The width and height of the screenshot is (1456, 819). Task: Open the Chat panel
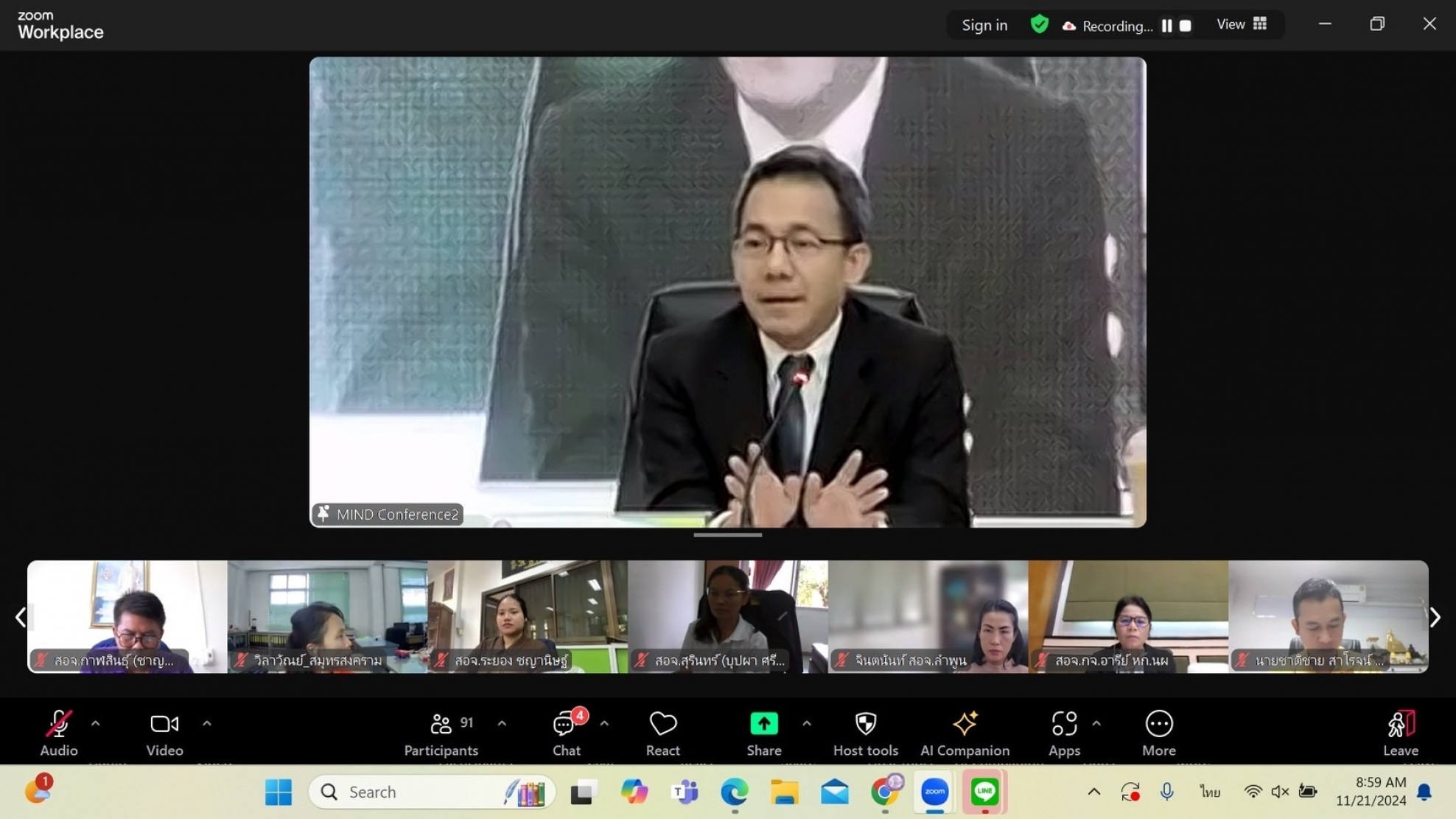(567, 733)
